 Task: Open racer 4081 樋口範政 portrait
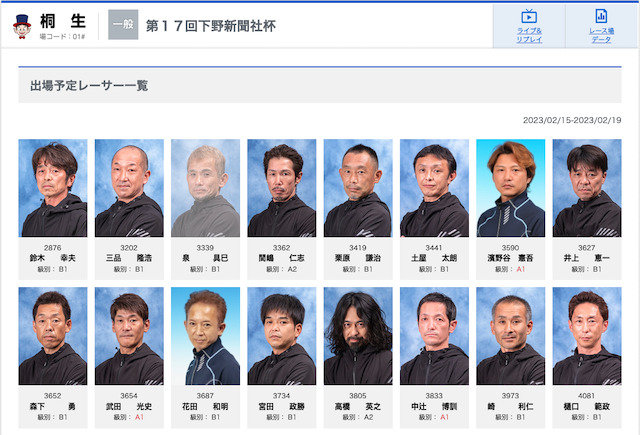587,336
